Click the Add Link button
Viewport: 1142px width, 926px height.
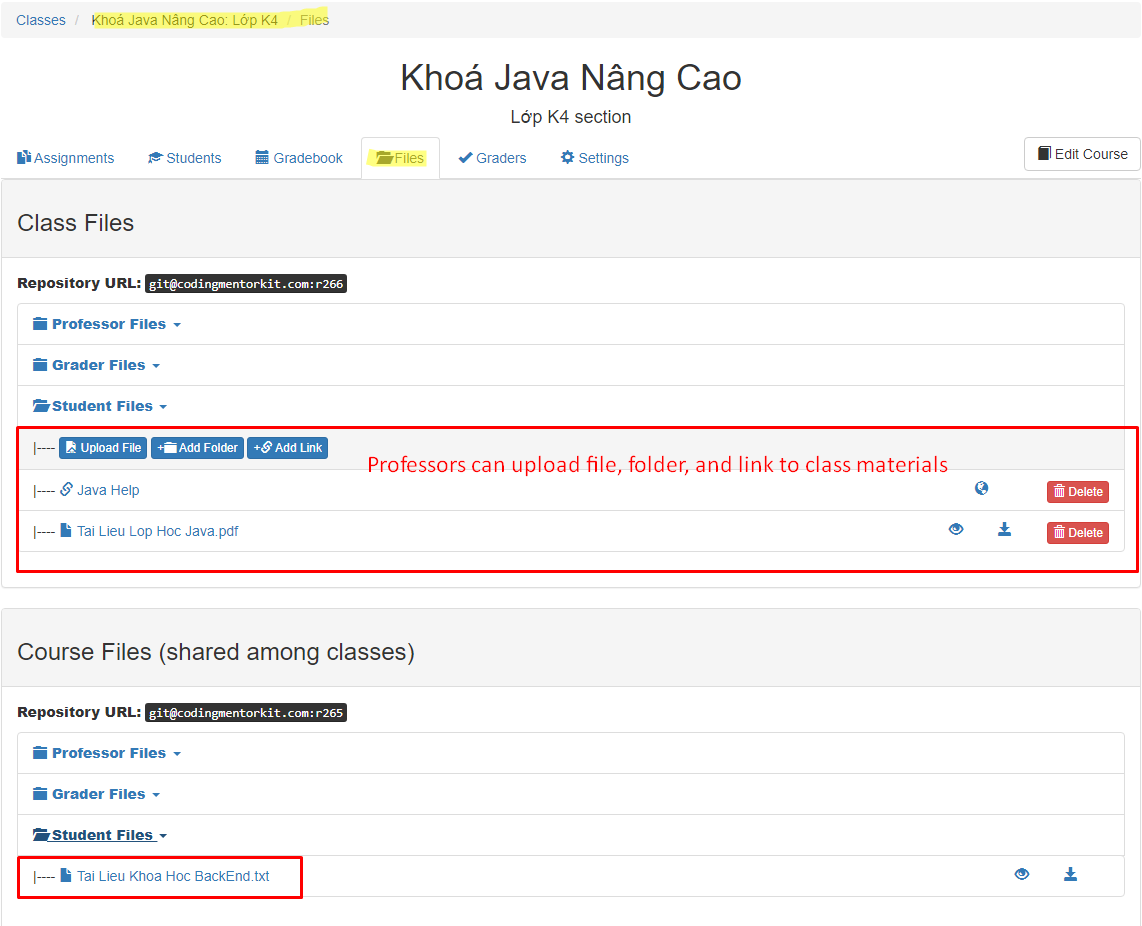pos(288,448)
